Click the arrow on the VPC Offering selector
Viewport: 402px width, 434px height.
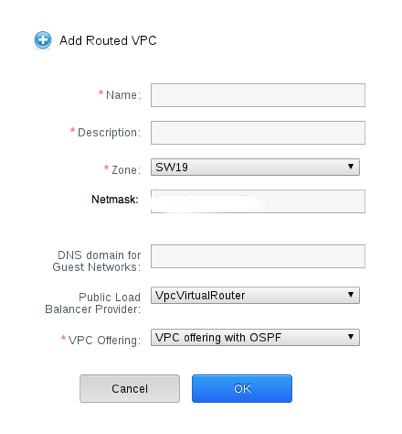coord(350,337)
